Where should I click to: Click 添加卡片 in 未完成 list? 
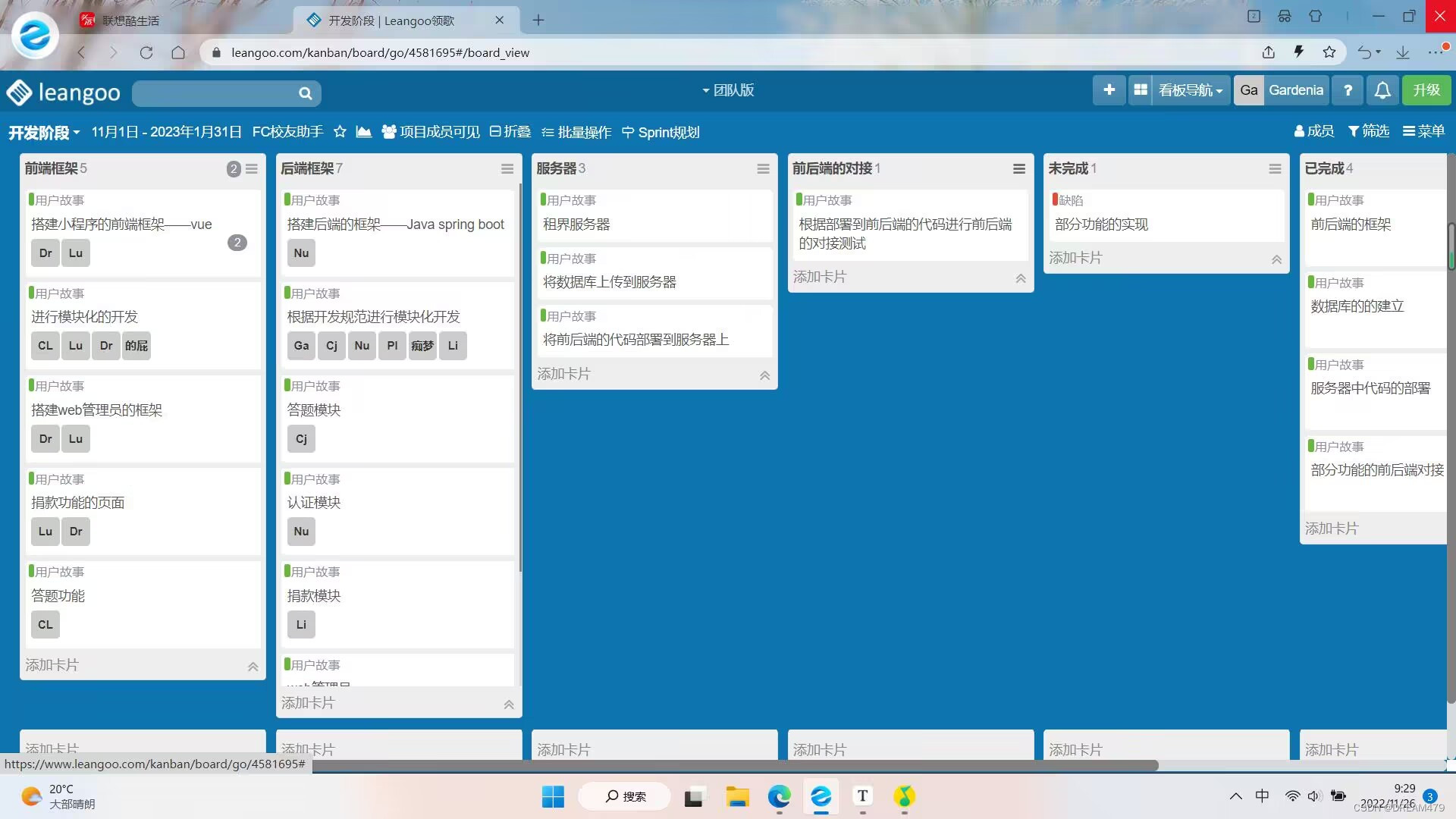point(1075,258)
